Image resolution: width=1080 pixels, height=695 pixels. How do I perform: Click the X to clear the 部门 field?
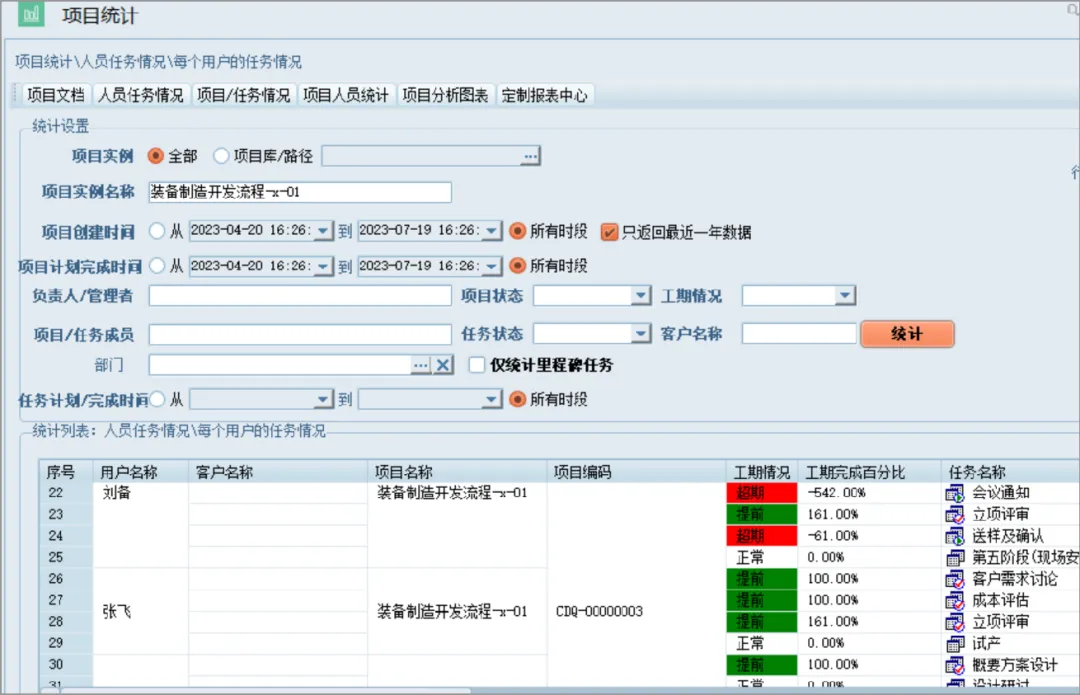tap(443, 364)
